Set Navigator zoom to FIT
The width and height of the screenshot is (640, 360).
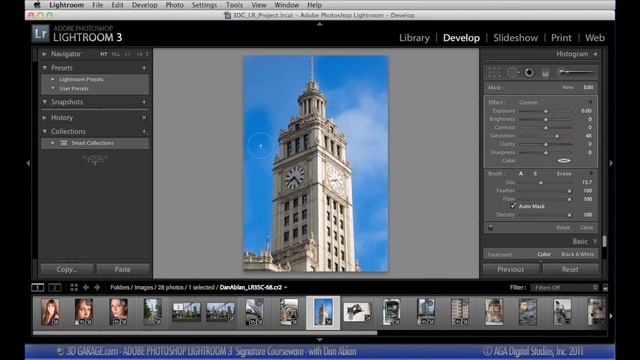(x=104, y=54)
